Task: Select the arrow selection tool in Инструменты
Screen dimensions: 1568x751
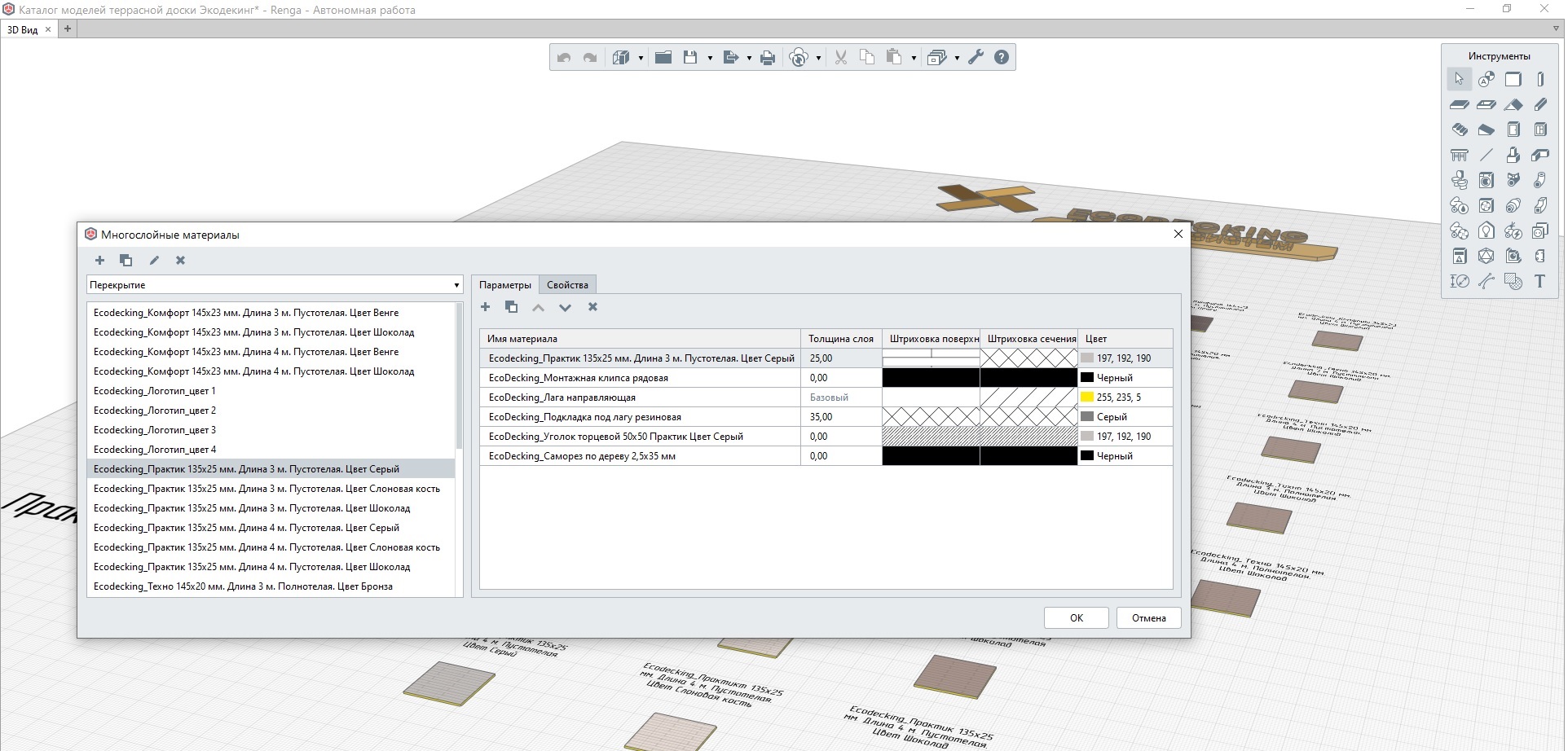Action: tap(1459, 79)
